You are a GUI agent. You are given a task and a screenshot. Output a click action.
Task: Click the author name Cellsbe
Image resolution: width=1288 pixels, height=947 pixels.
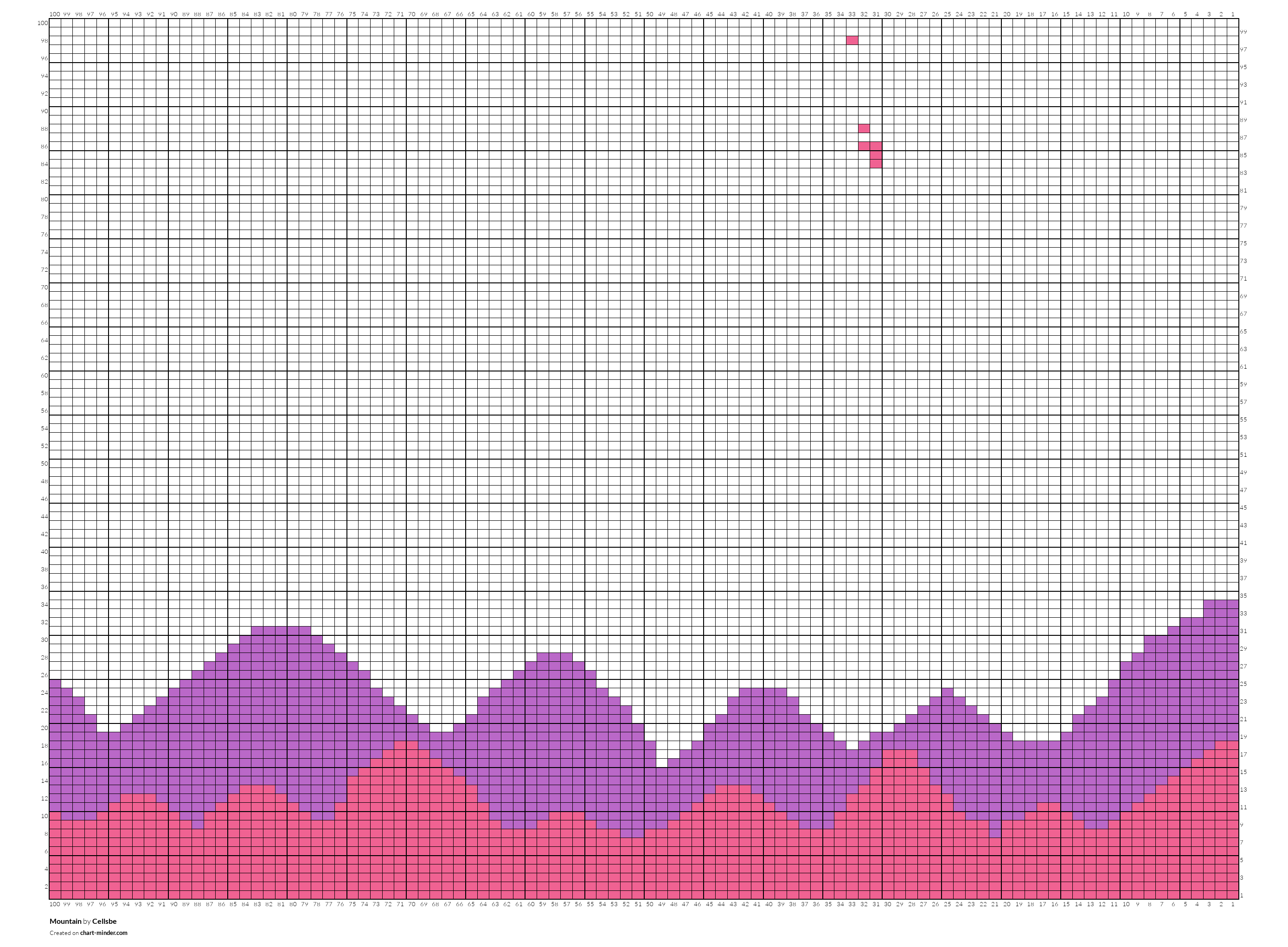104,921
